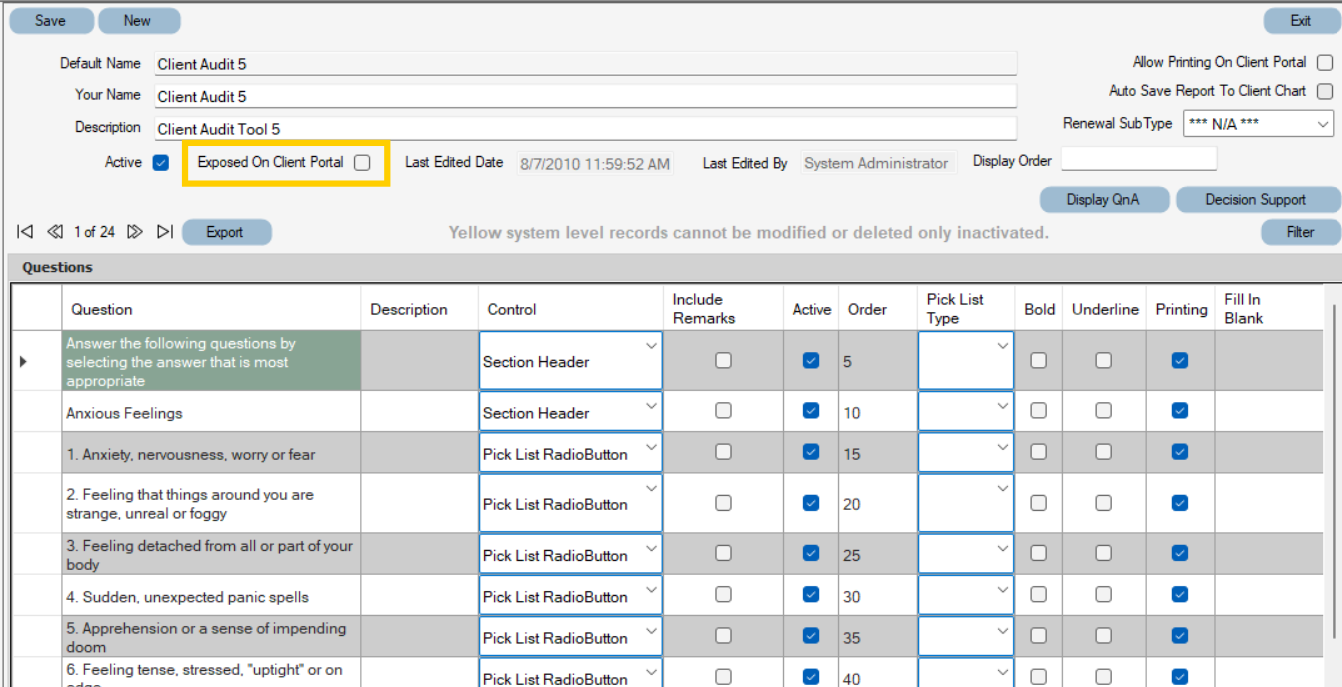
Task: Jump to the last record
Action: click(165, 231)
